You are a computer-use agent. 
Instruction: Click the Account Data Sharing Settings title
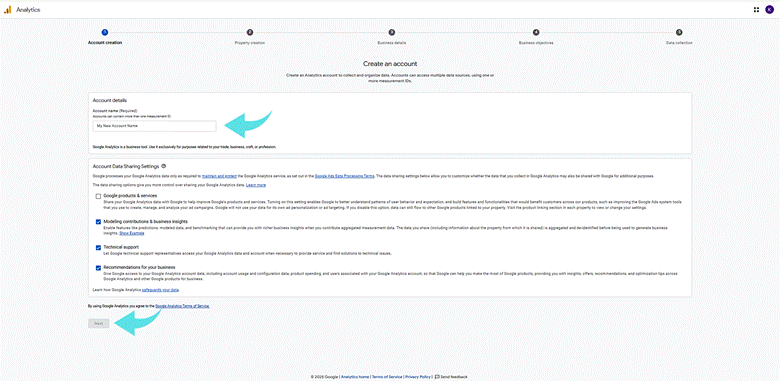[x=126, y=166]
